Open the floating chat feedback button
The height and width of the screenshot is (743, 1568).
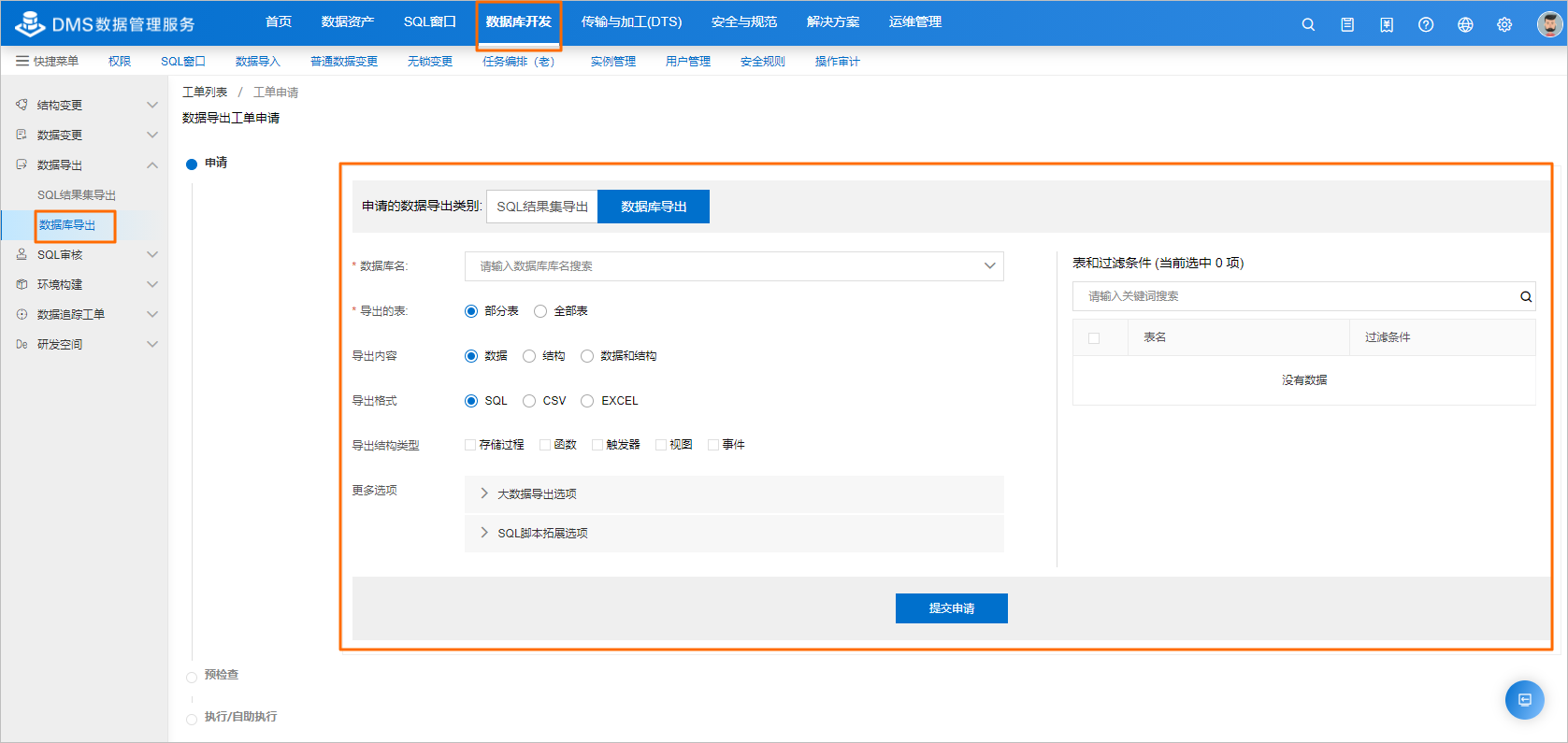(1524, 700)
